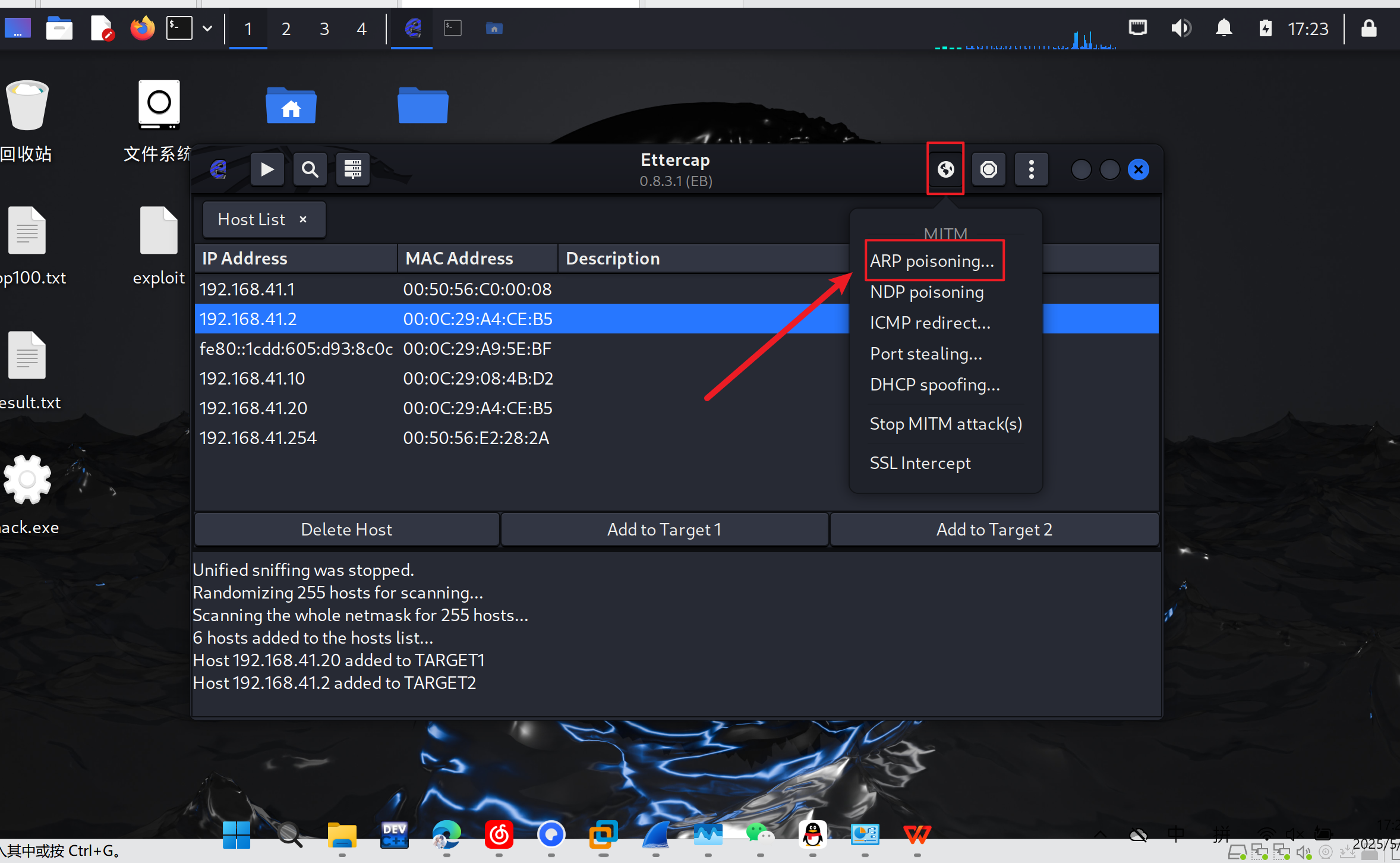
Task: Click the volume speaker icon
Action: pos(1181,28)
